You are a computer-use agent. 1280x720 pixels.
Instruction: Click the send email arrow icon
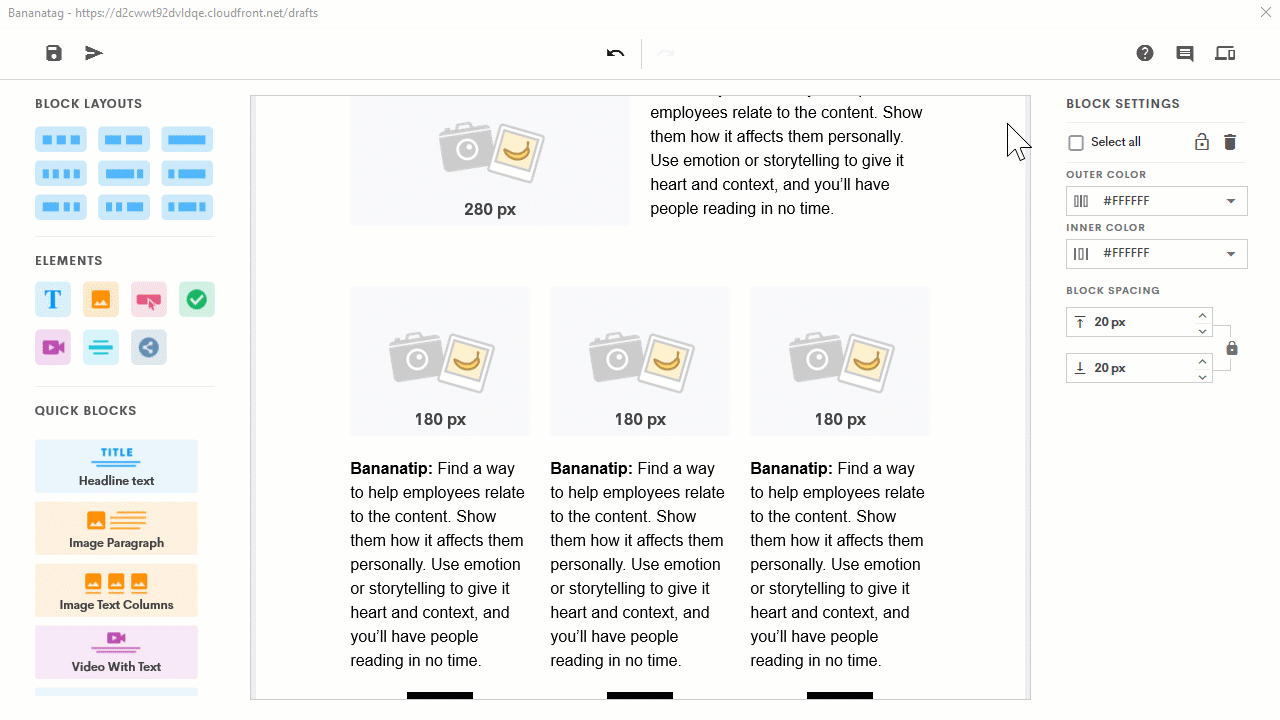tap(94, 53)
